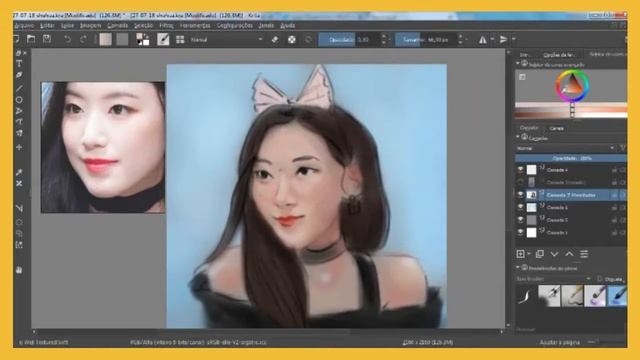The image size is (640, 360).
Task: Select the Move tool cross icon
Action: pos(19,147)
